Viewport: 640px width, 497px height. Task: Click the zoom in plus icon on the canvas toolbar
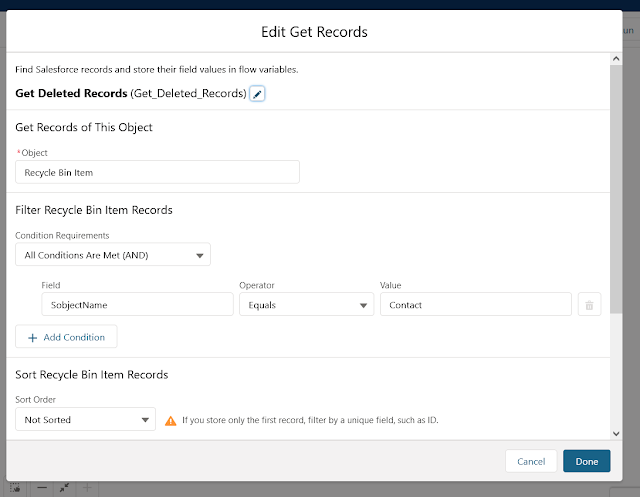87,488
